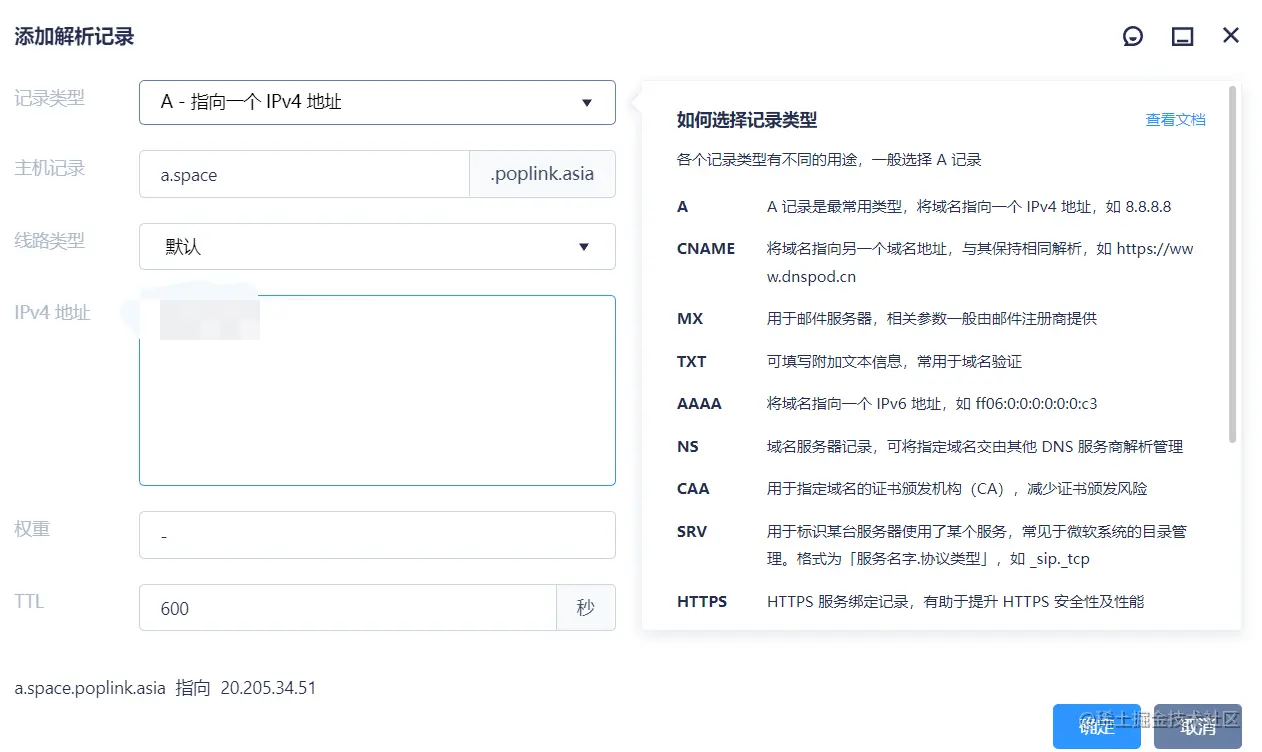Click the 取消 cancel button
This screenshot has height=752, width=1262.
click(x=1197, y=727)
